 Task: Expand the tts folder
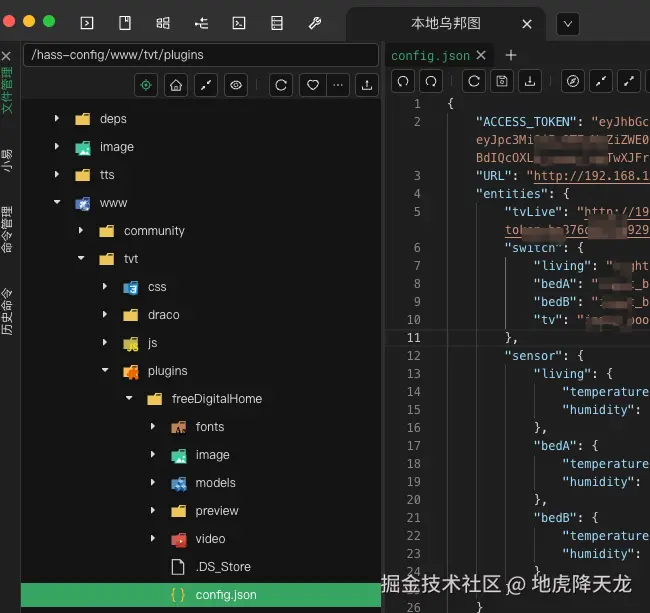click(57, 174)
